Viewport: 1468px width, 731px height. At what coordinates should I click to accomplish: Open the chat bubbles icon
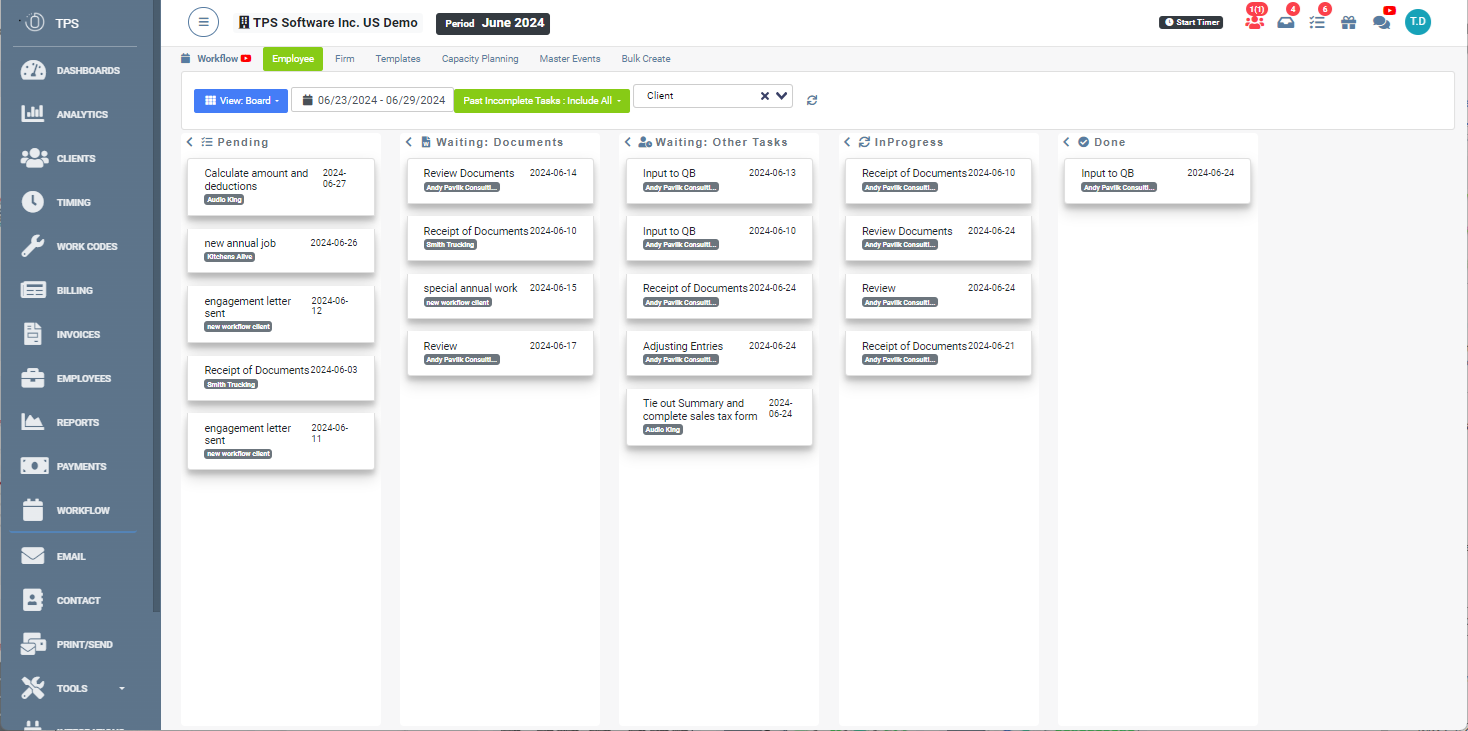1382,22
